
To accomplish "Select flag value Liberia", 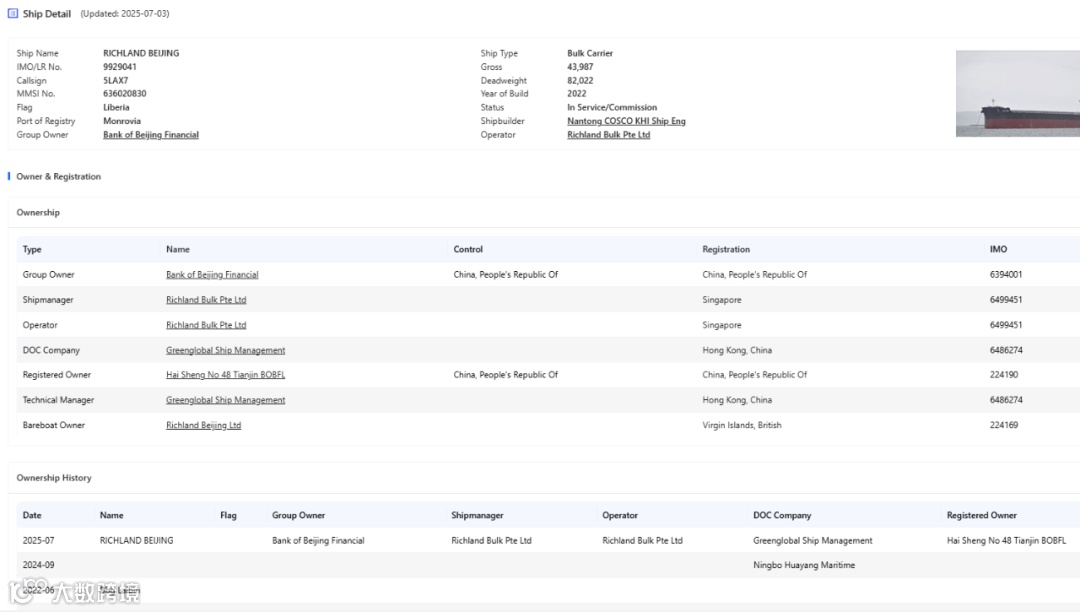I will tap(116, 107).
